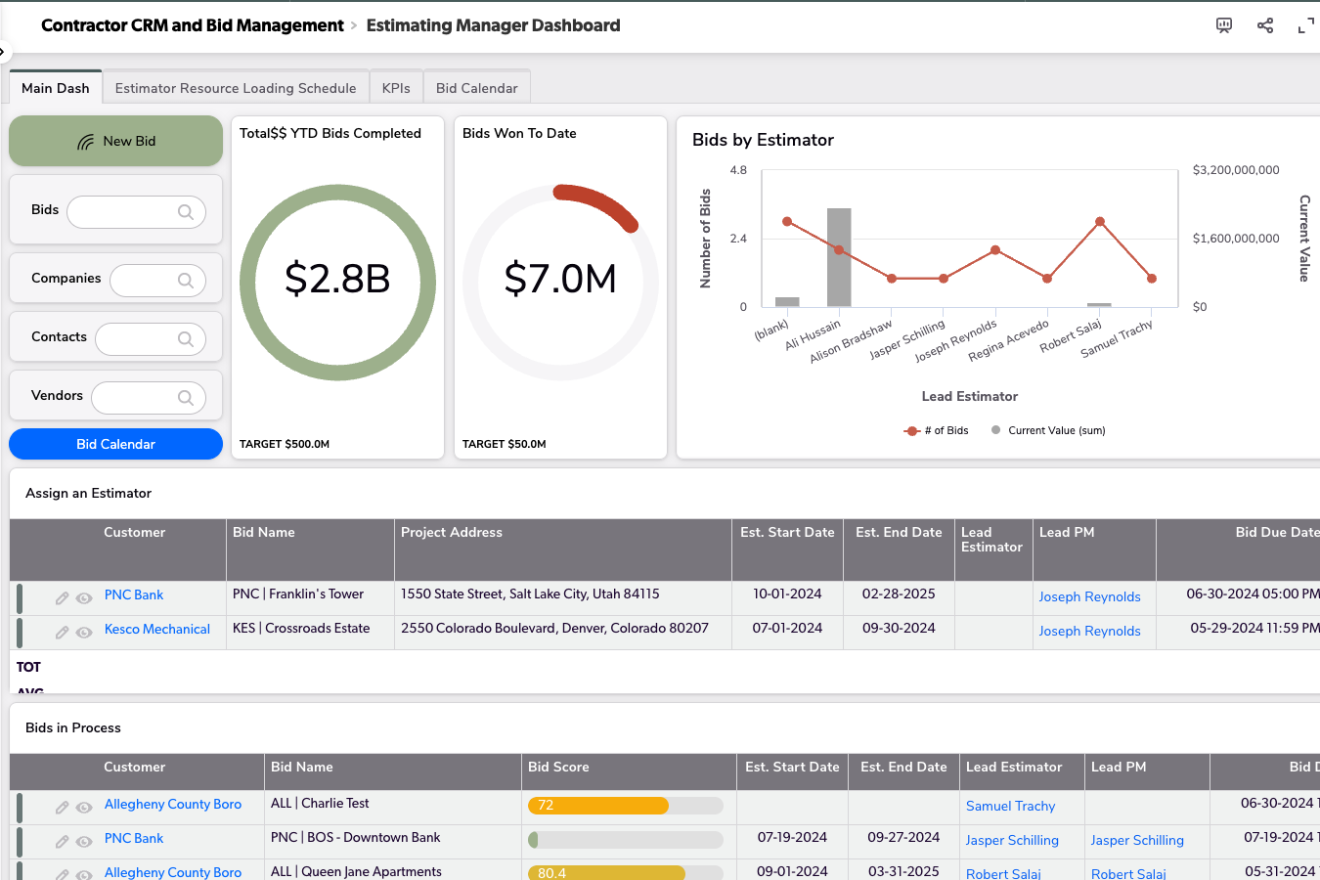Click pencil icon on Allegheny Charlie Test row

(x=62, y=807)
